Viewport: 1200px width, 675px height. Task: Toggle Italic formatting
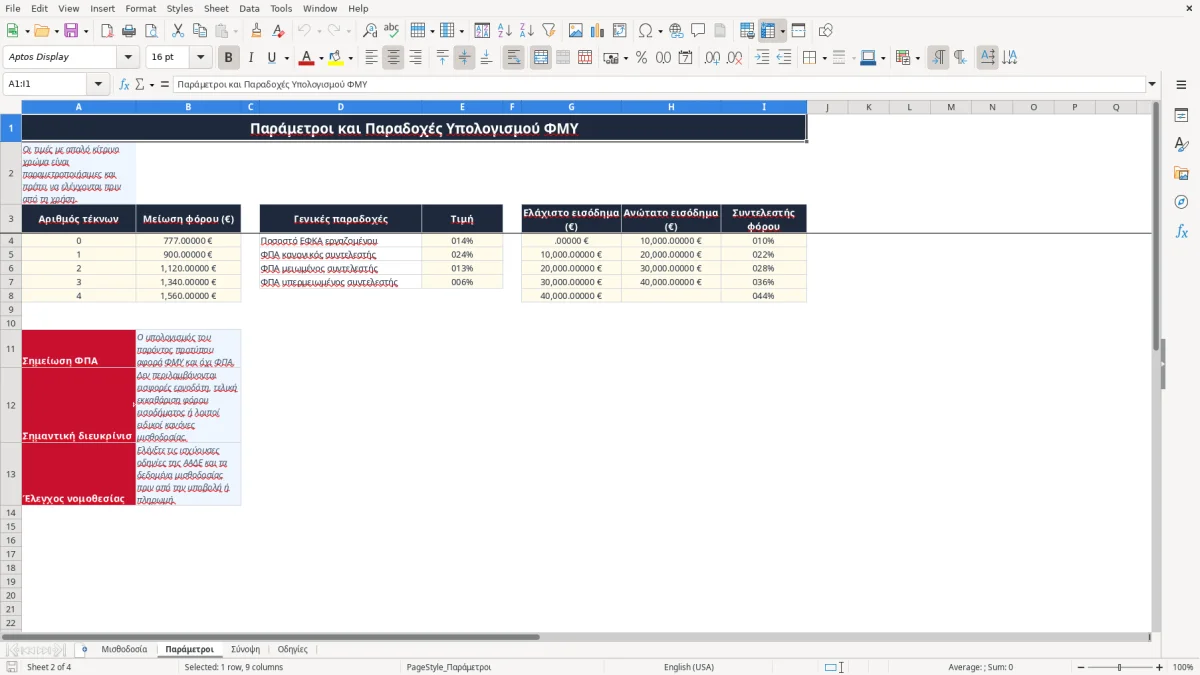point(250,58)
